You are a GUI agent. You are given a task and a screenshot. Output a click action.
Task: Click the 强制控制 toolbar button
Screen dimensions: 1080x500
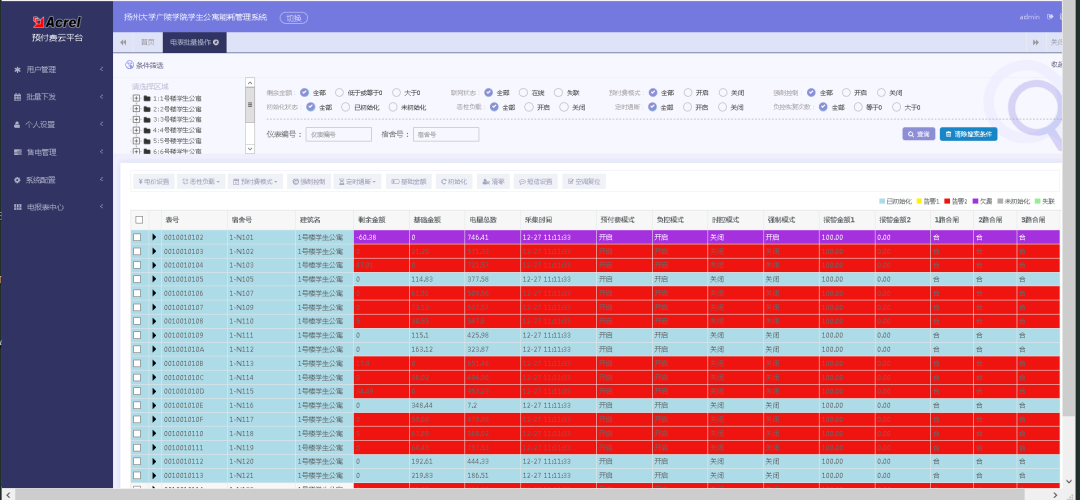tap(309, 182)
